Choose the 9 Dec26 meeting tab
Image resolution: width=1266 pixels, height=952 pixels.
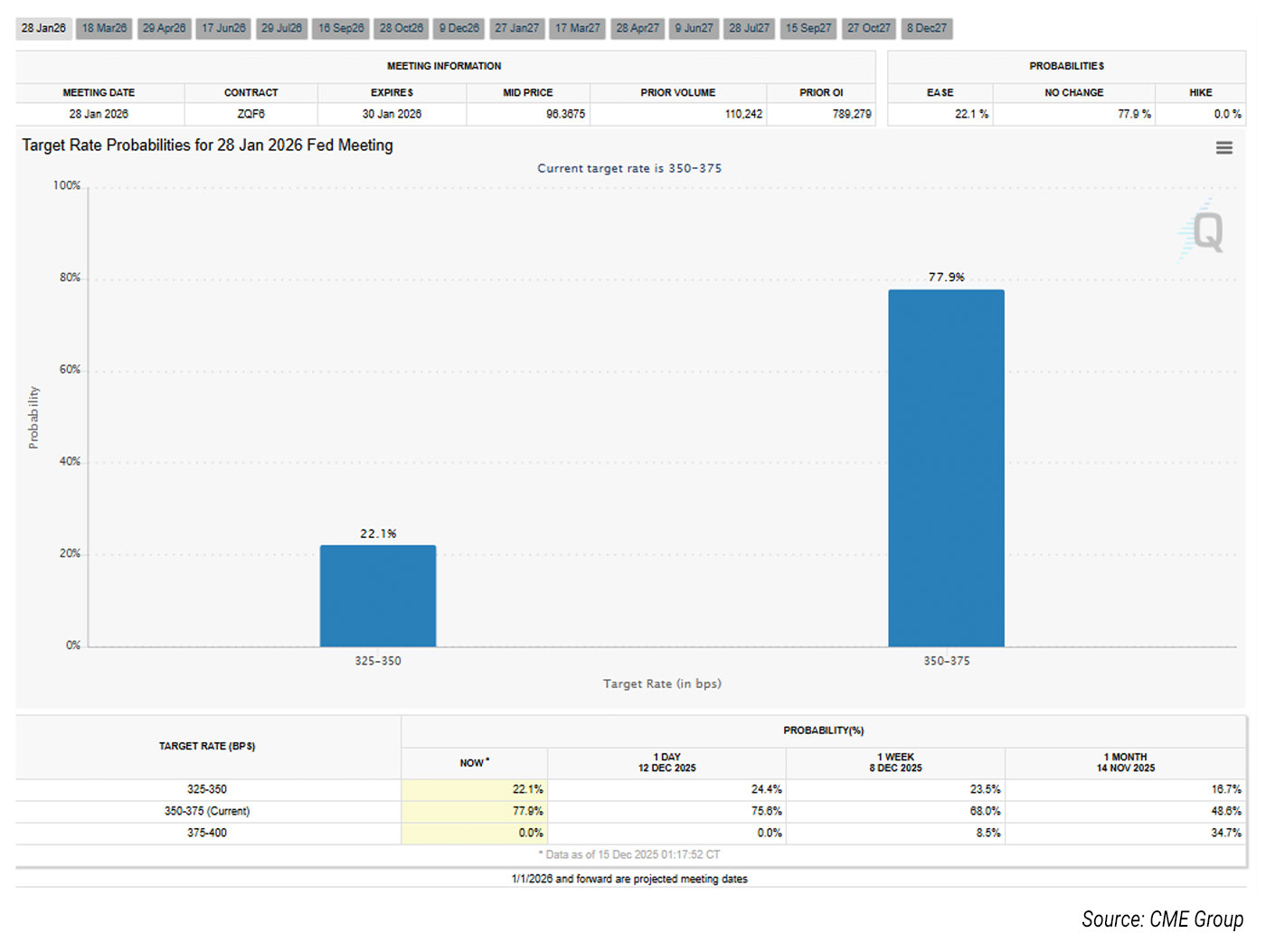[459, 28]
